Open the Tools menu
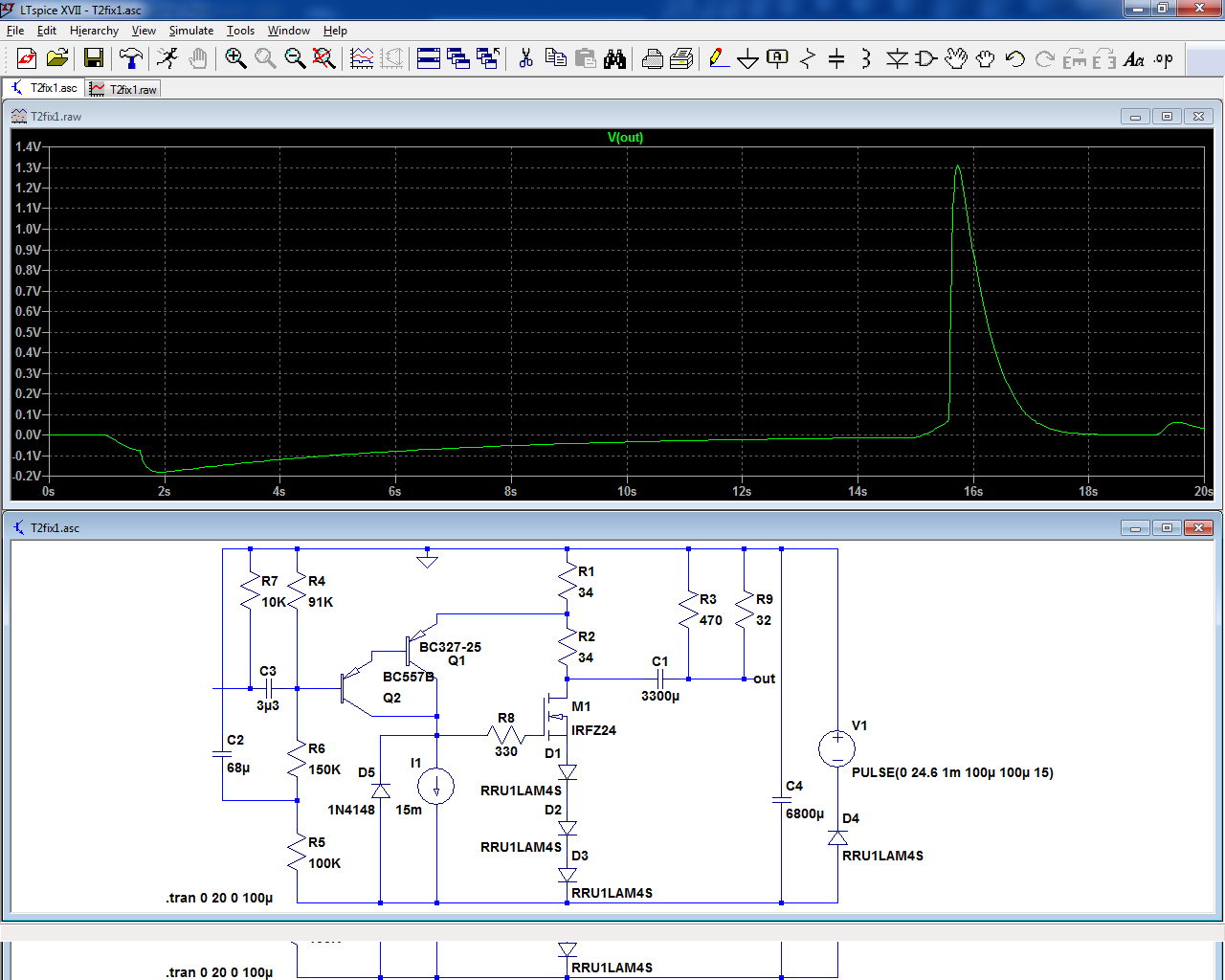1225x980 pixels. click(x=240, y=31)
